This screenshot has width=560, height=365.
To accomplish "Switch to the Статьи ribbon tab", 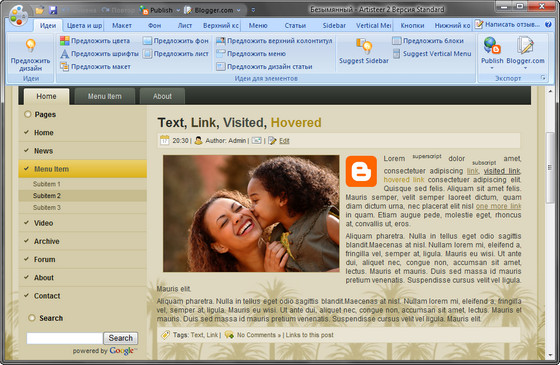I will (295, 25).
